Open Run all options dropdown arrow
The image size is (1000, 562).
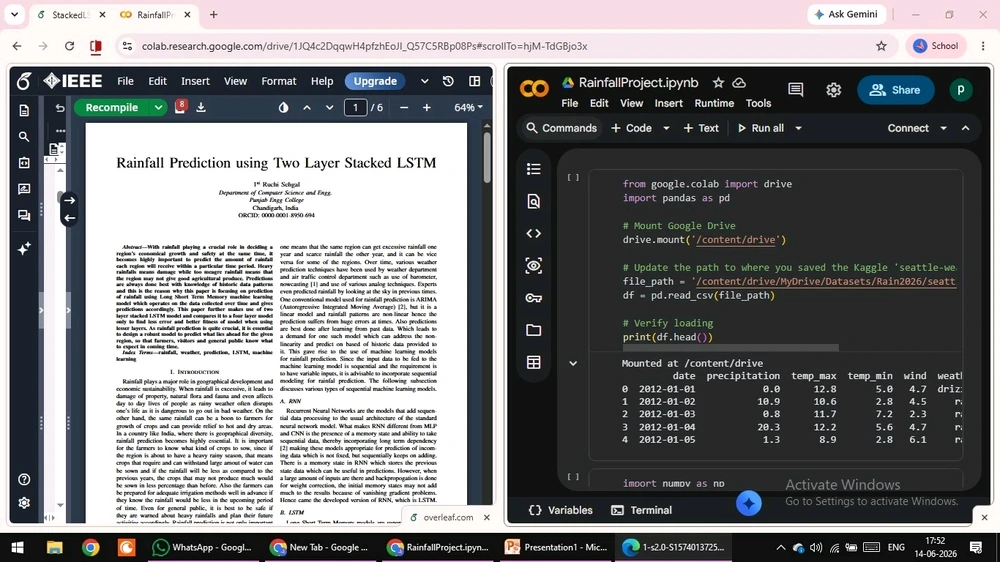tap(798, 128)
